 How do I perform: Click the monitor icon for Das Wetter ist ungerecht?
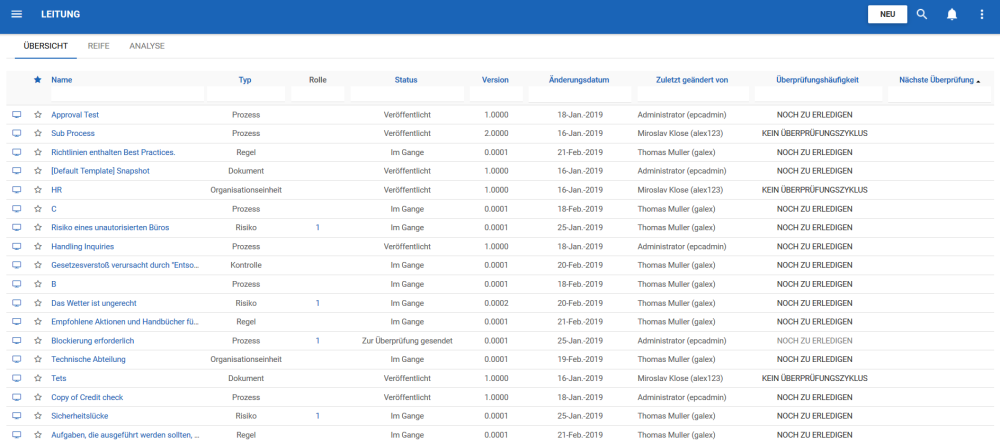click(x=17, y=303)
